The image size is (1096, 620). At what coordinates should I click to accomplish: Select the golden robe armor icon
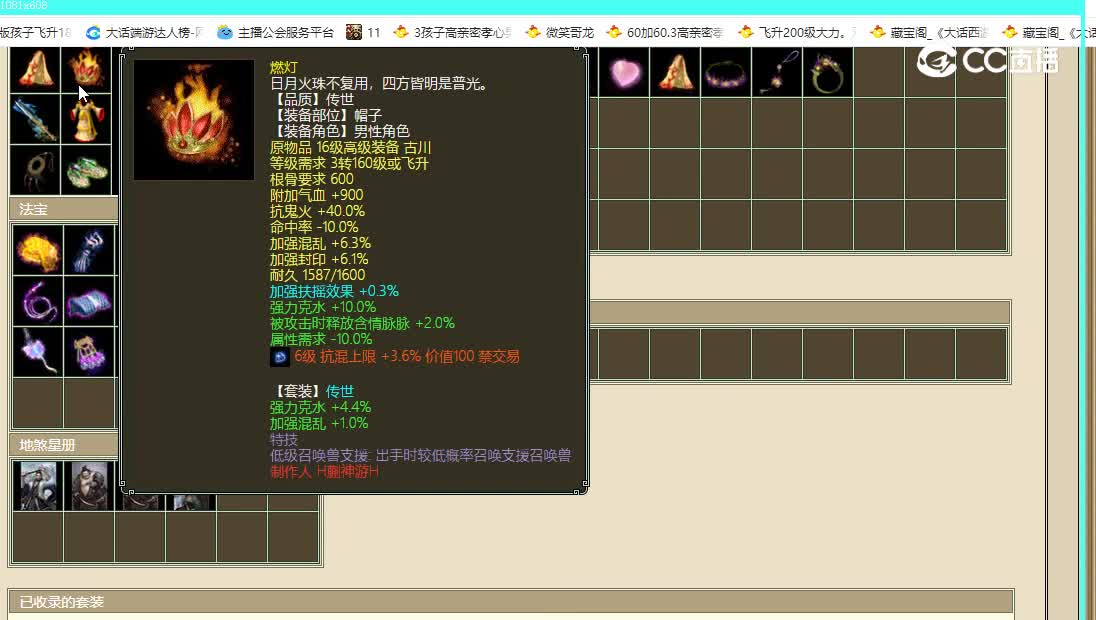[87, 119]
